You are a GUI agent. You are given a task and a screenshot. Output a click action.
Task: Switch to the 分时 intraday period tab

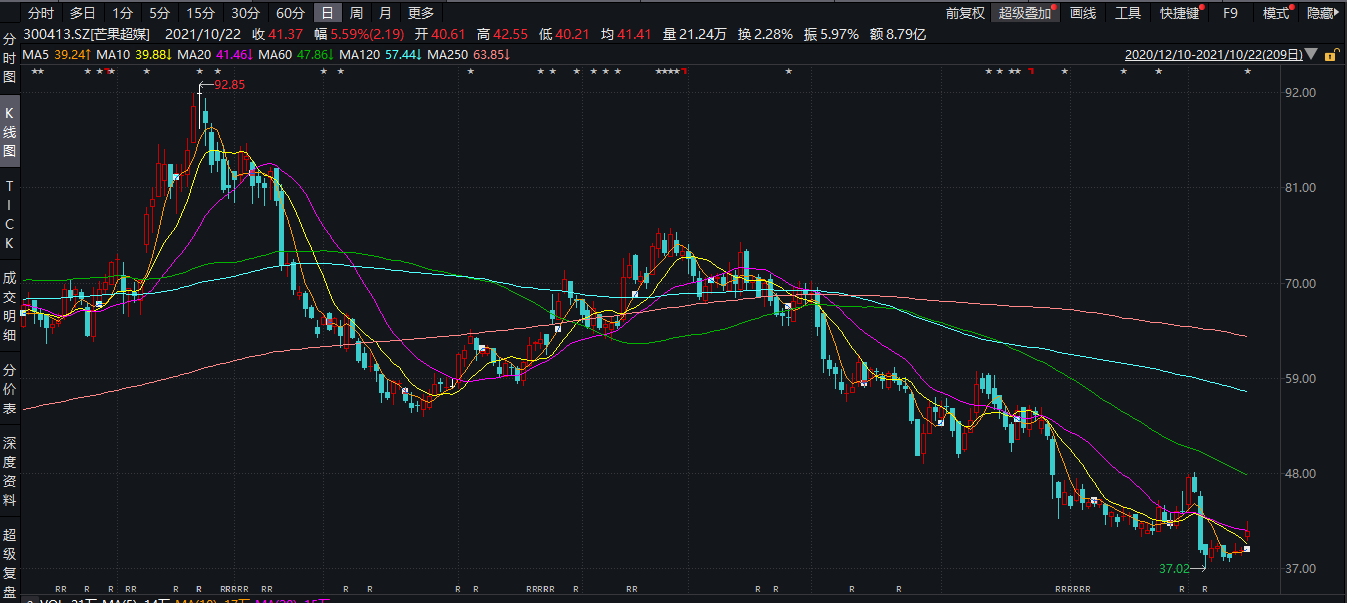[x=41, y=13]
